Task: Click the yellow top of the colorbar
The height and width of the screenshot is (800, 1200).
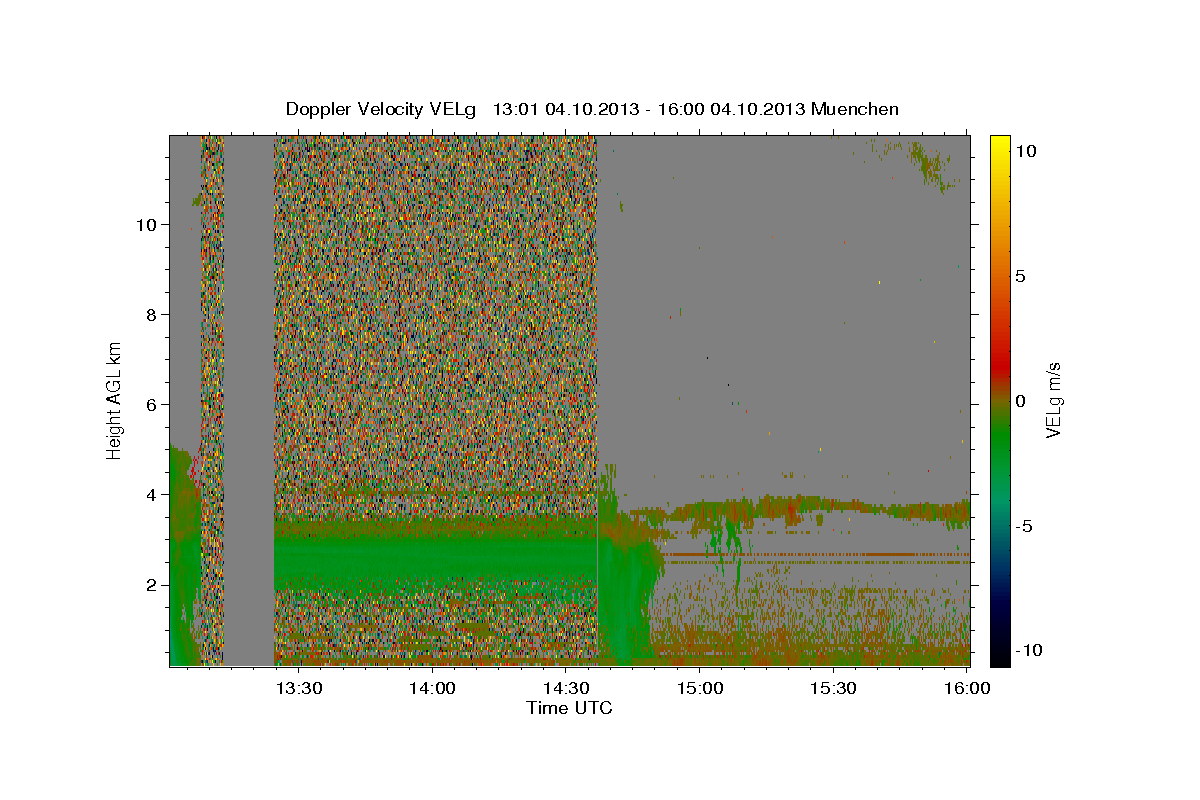Action: [x=1000, y=143]
